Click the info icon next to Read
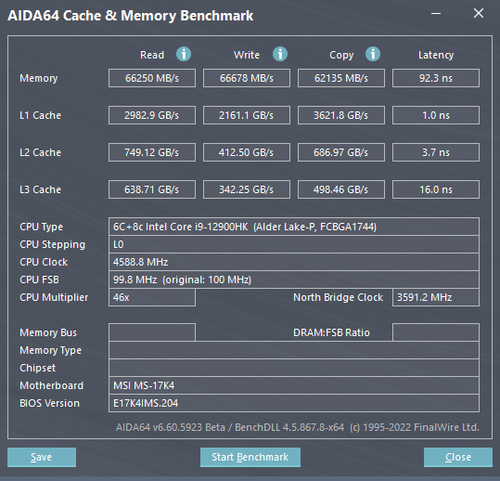500x481 pixels. pos(183,54)
